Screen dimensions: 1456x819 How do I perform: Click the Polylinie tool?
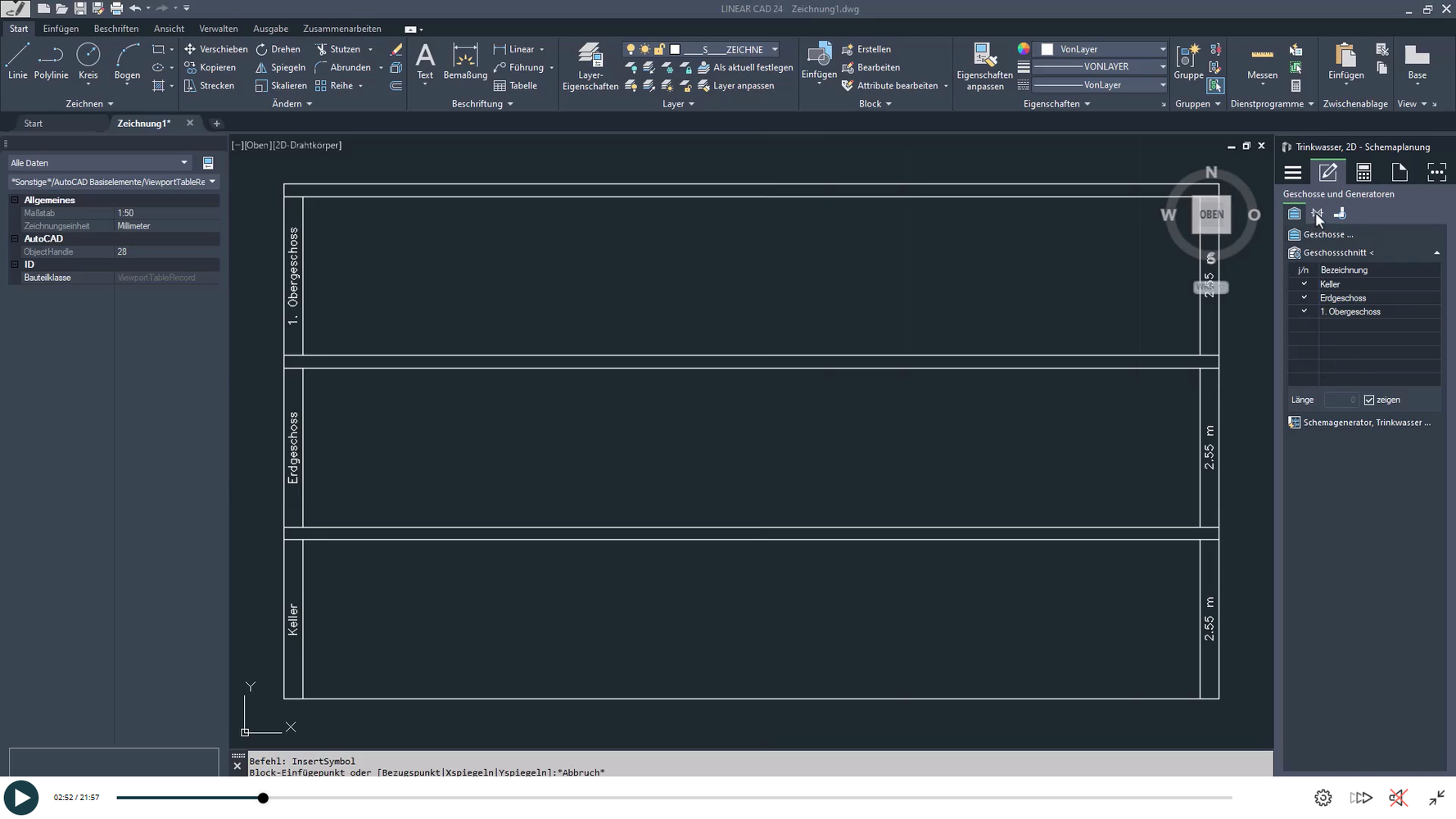coord(51,61)
